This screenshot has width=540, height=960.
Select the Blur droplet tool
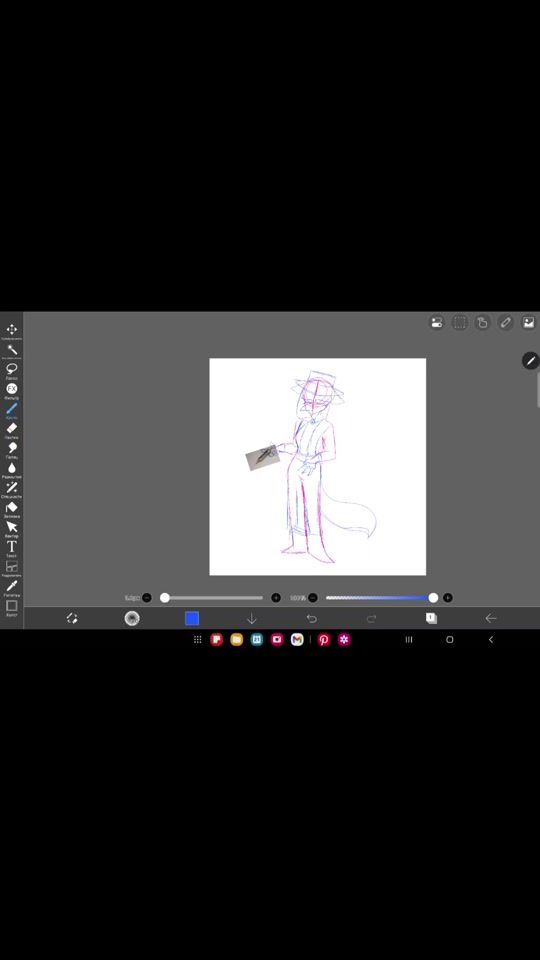[12, 468]
